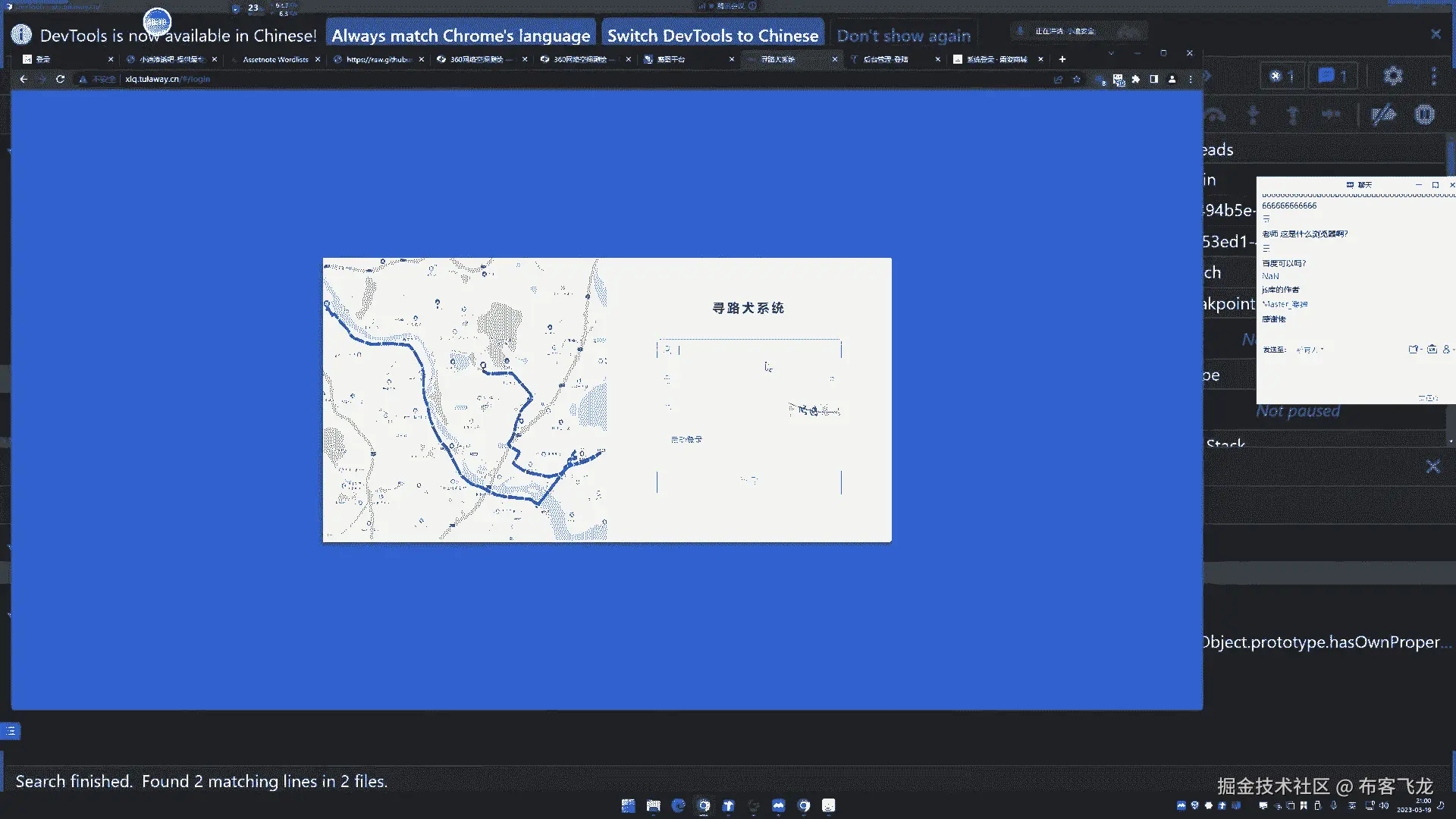Open DevTools settings gear
This screenshot has width=1456, height=819.
click(x=1392, y=76)
